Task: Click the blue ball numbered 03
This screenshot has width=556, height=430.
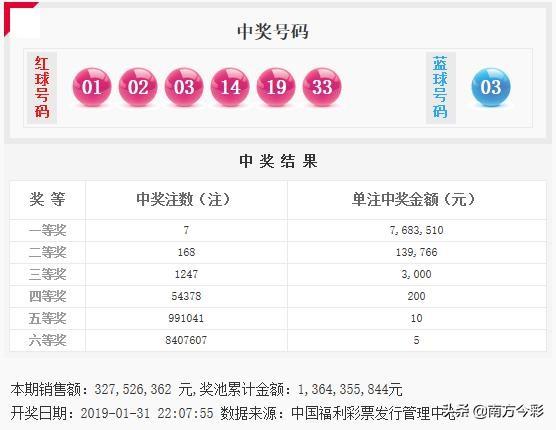Action: point(491,87)
